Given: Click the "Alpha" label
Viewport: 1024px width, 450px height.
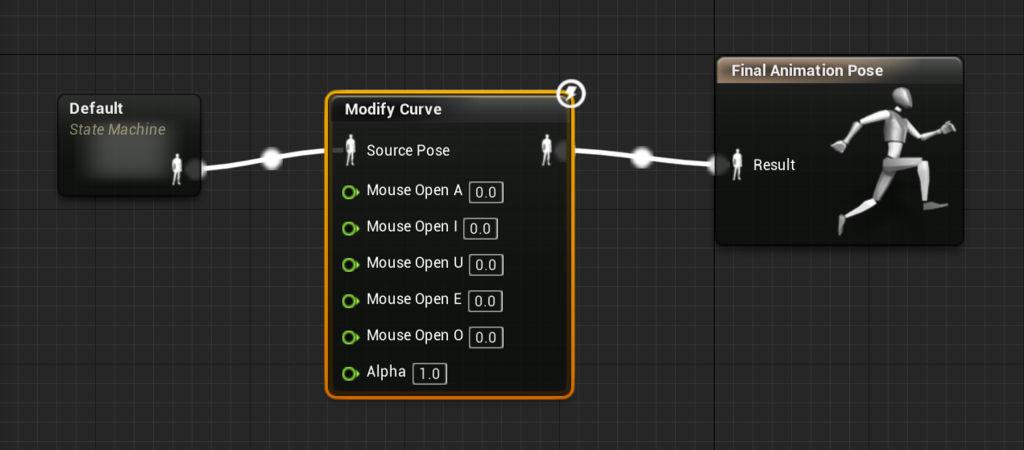Looking at the screenshot, I should tap(386, 372).
